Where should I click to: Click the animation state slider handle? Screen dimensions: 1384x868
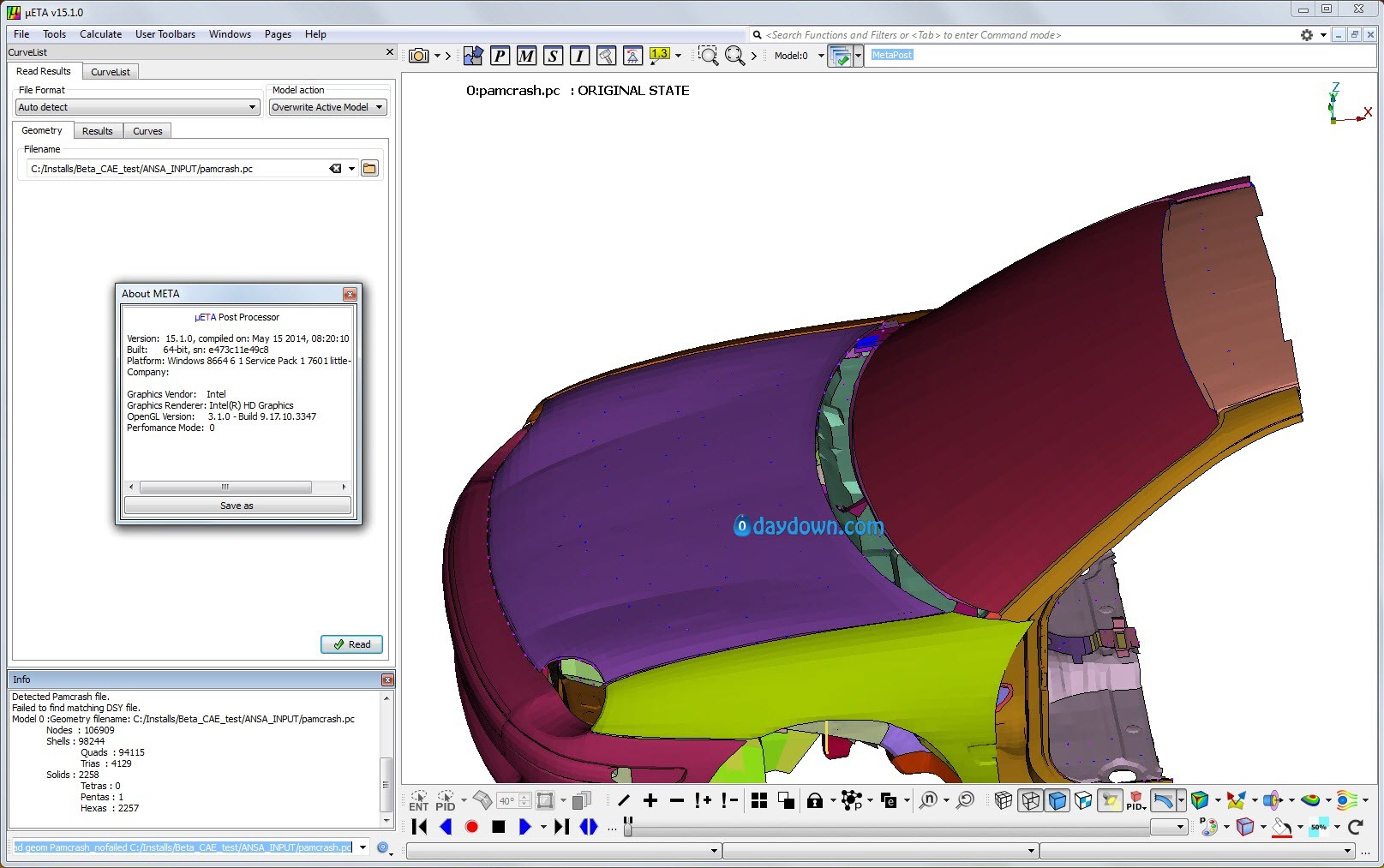(628, 827)
